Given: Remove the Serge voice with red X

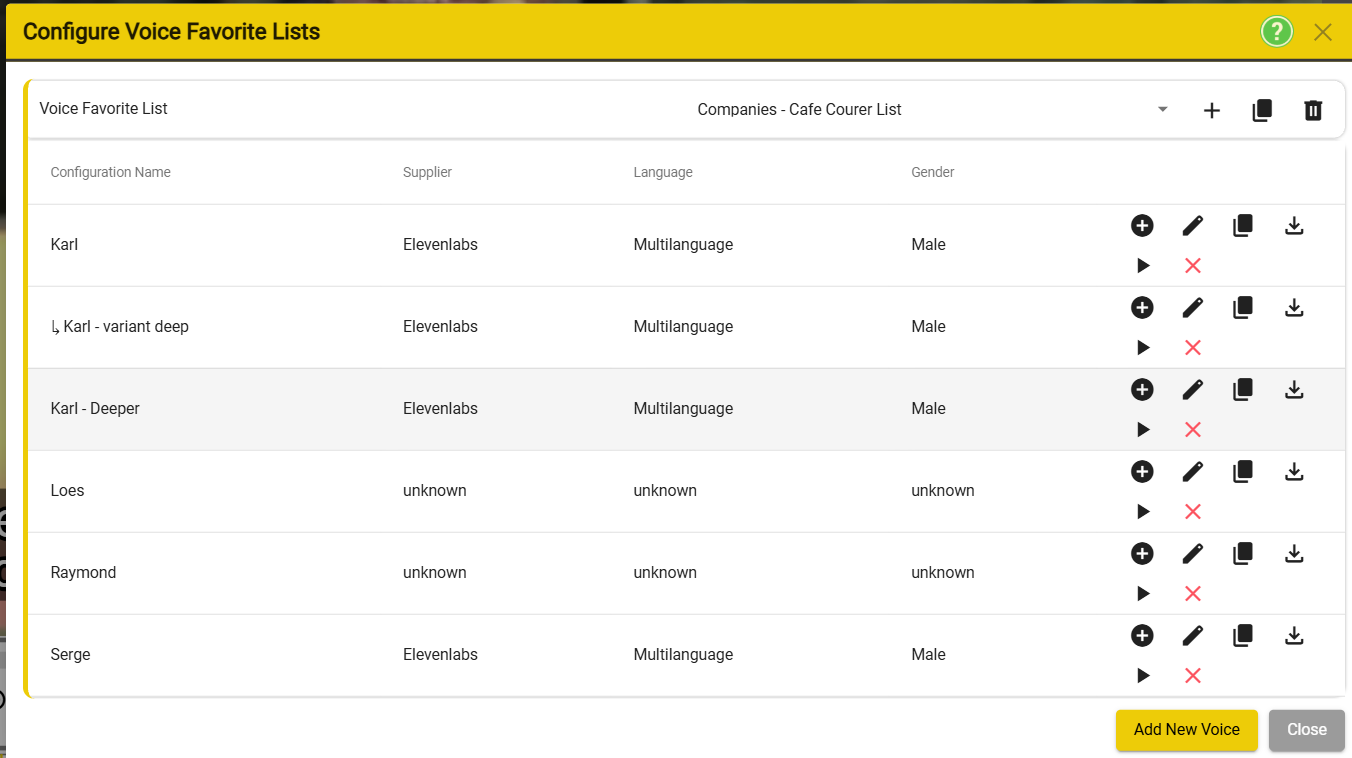Looking at the screenshot, I should [1192, 676].
